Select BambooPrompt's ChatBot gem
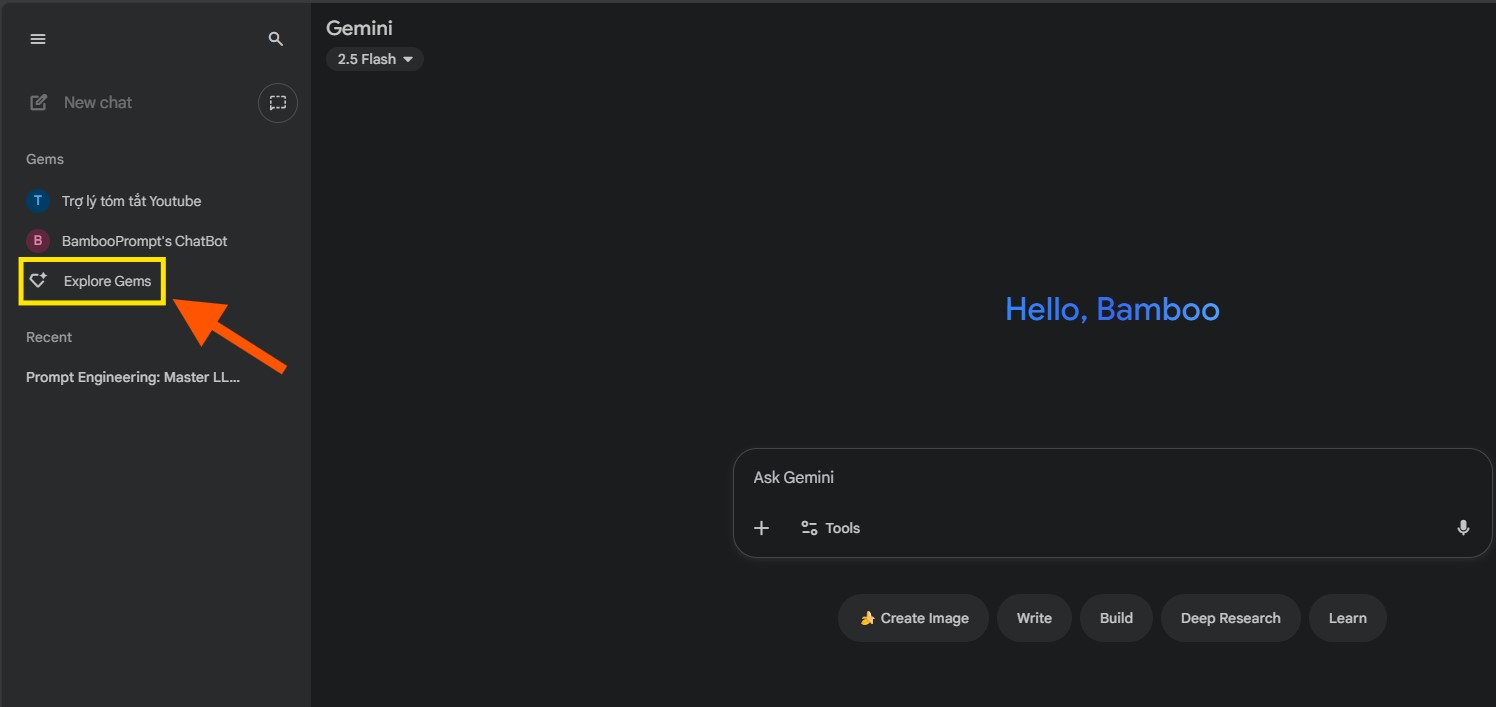The image size is (1496, 707). pyautogui.click(x=145, y=241)
